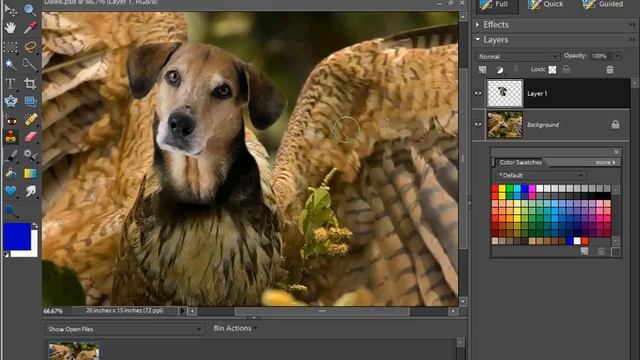The height and width of the screenshot is (360, 640).
Task: Hide the Background layer eye icon
Action: coord(478,124)
